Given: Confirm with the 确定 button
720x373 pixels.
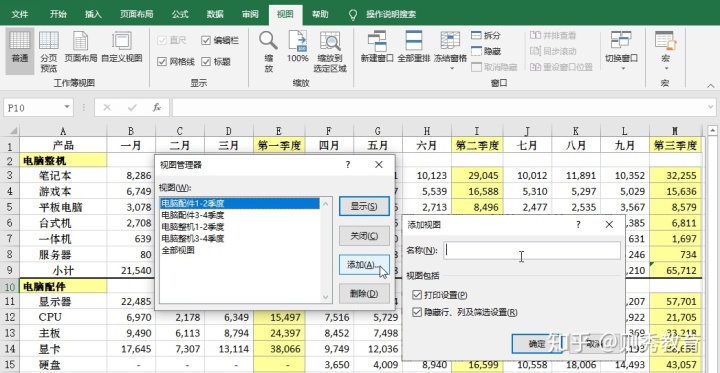Looking at the screenshot, I should [x=537, y=344].
